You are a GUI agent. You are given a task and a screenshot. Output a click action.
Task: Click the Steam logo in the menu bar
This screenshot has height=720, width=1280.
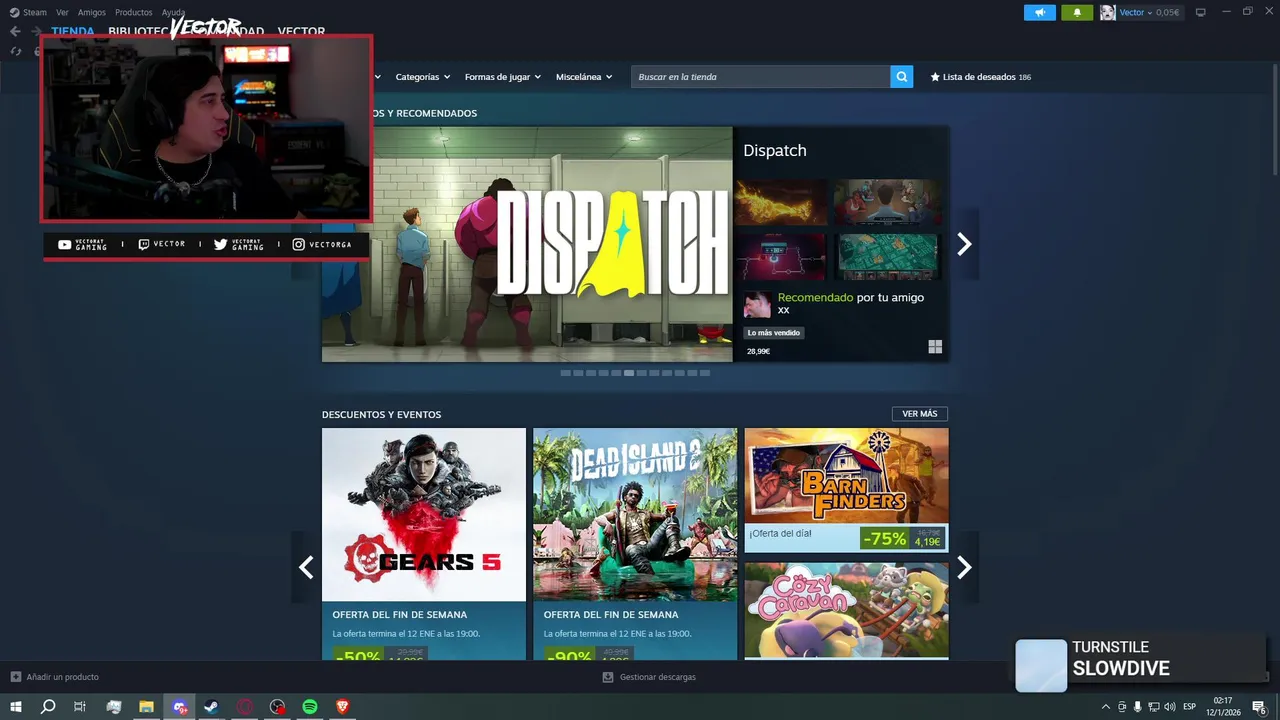click(x=15, y=12)
